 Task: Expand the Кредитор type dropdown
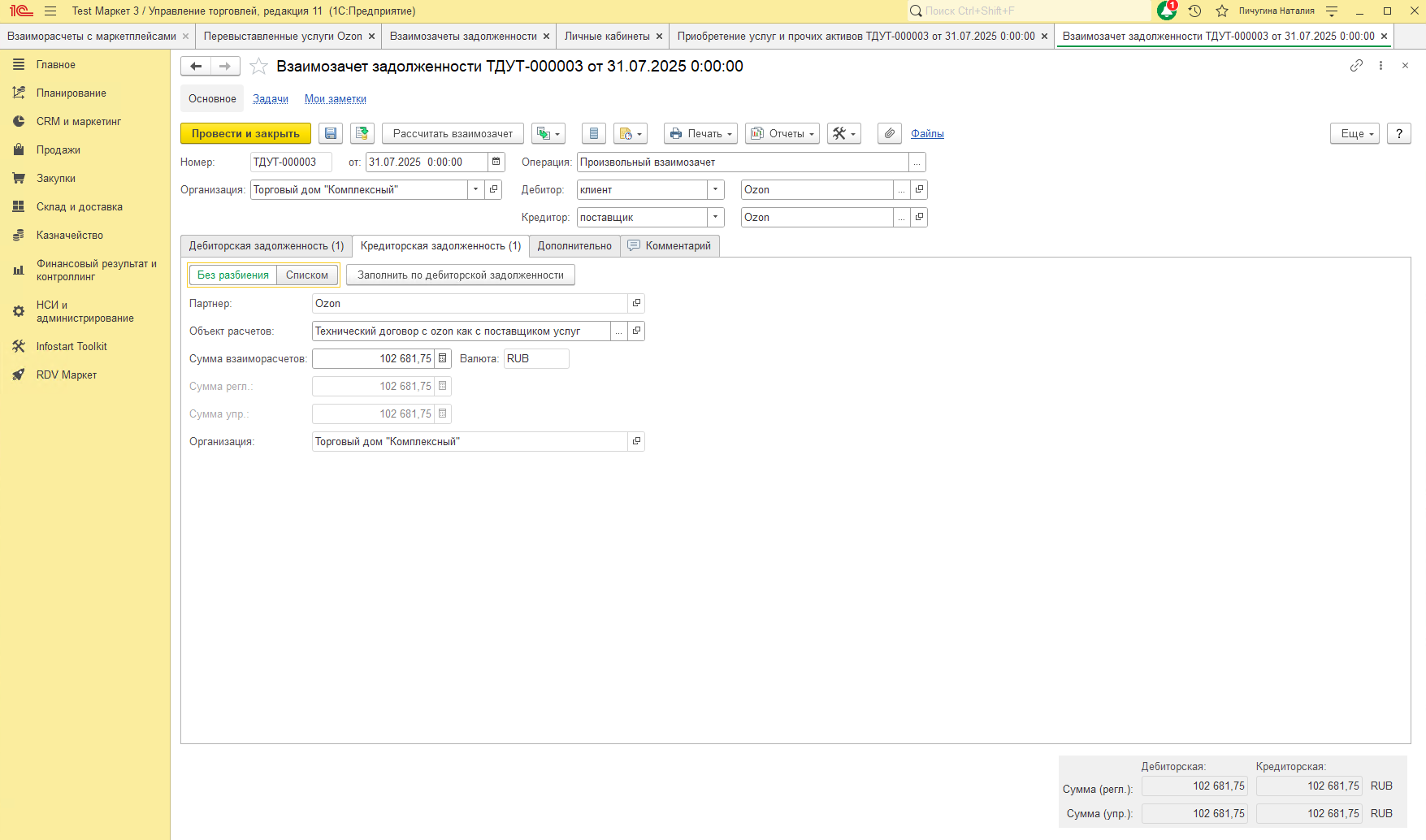pos(715,218)
